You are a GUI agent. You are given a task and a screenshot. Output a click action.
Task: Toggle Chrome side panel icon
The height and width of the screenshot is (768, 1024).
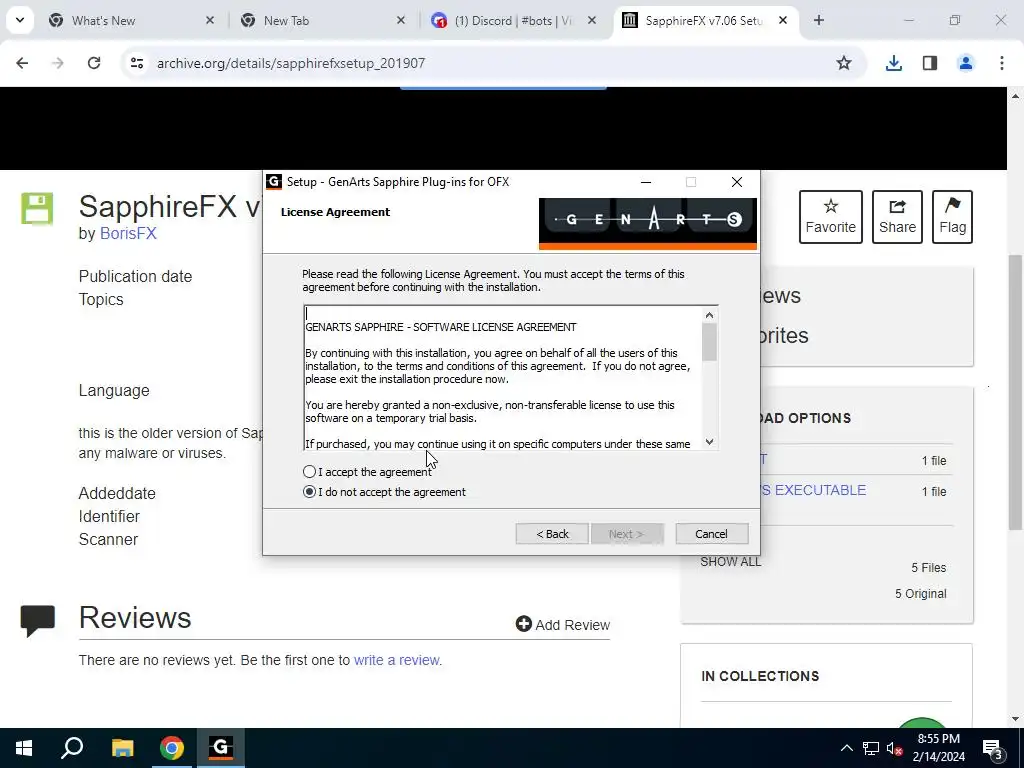click(x=930, y=63)
